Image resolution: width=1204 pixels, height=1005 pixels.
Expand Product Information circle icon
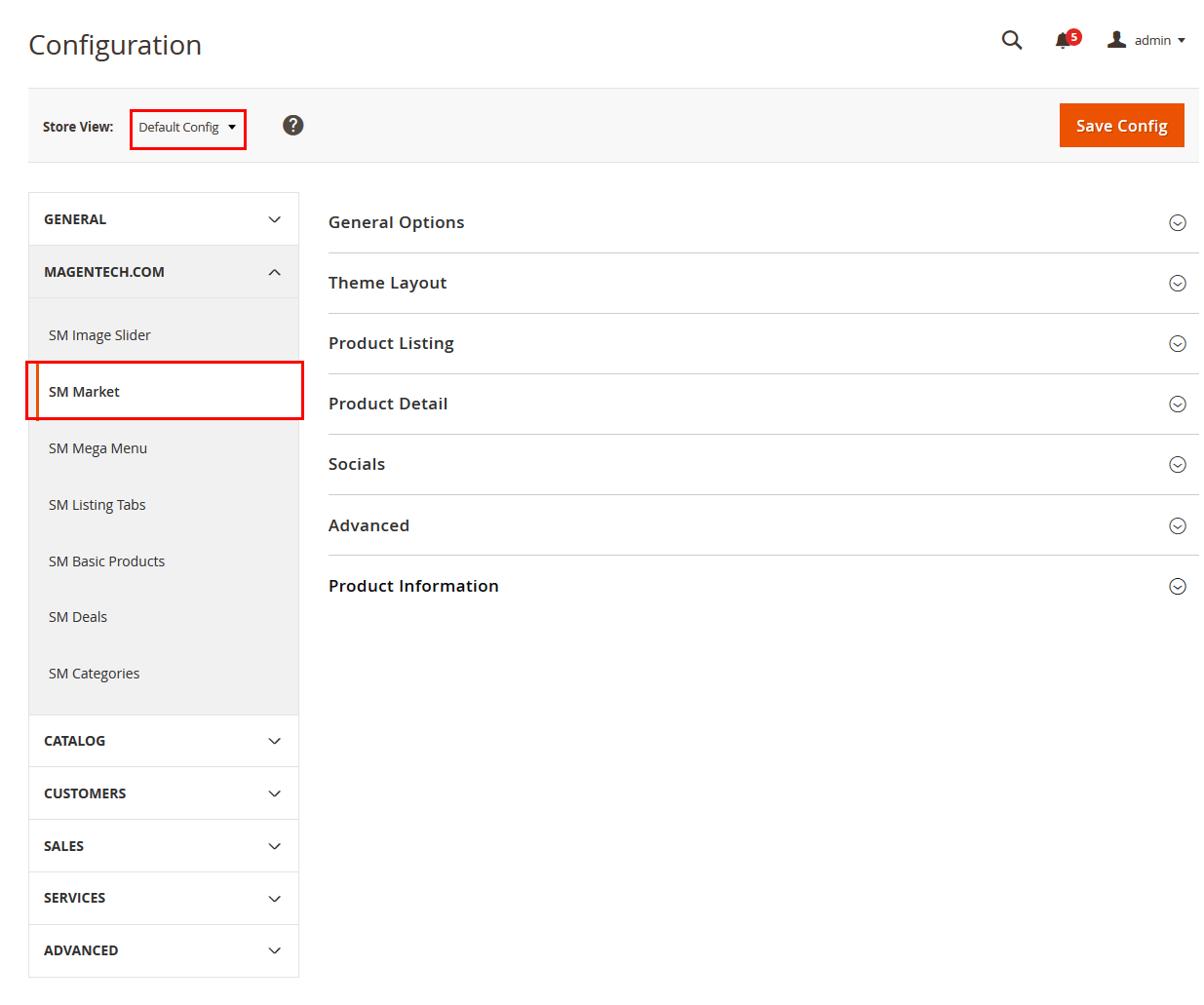pos(1177,586)
